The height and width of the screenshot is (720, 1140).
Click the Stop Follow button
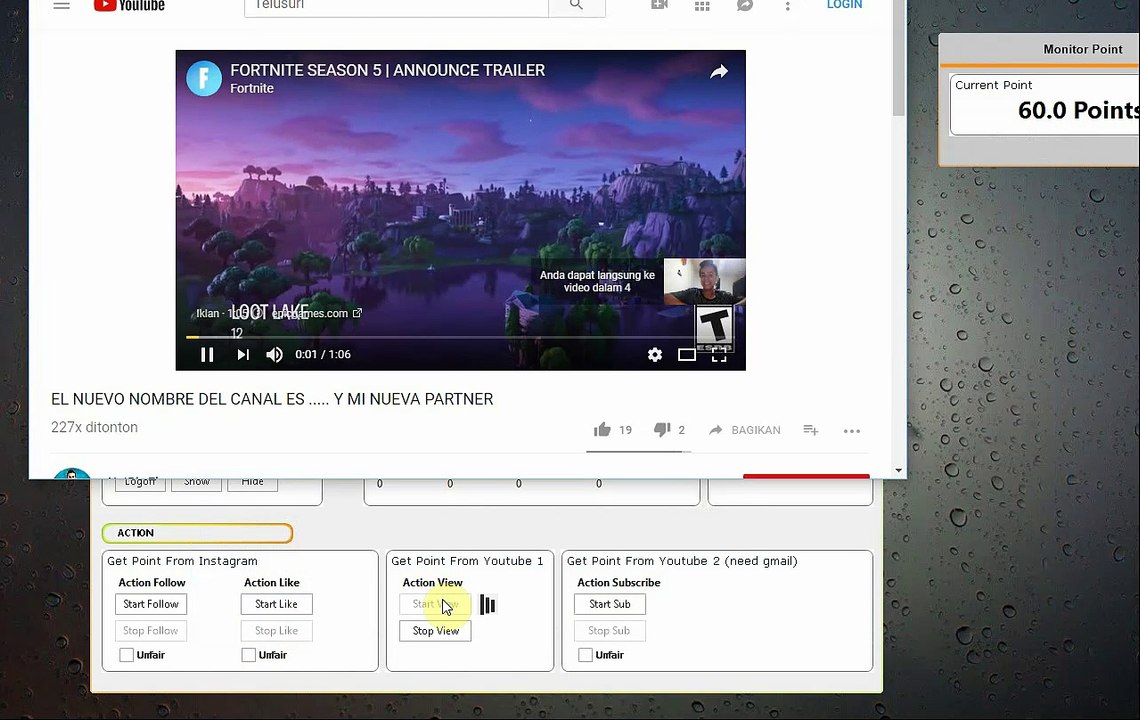[x=150, y=631]
